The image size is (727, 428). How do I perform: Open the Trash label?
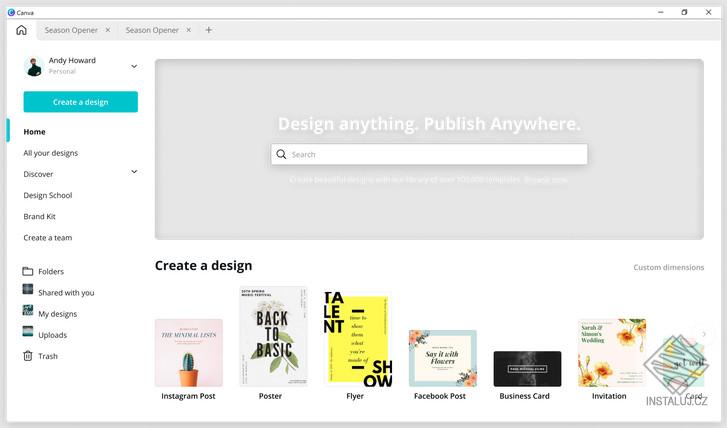coord(48,356)
